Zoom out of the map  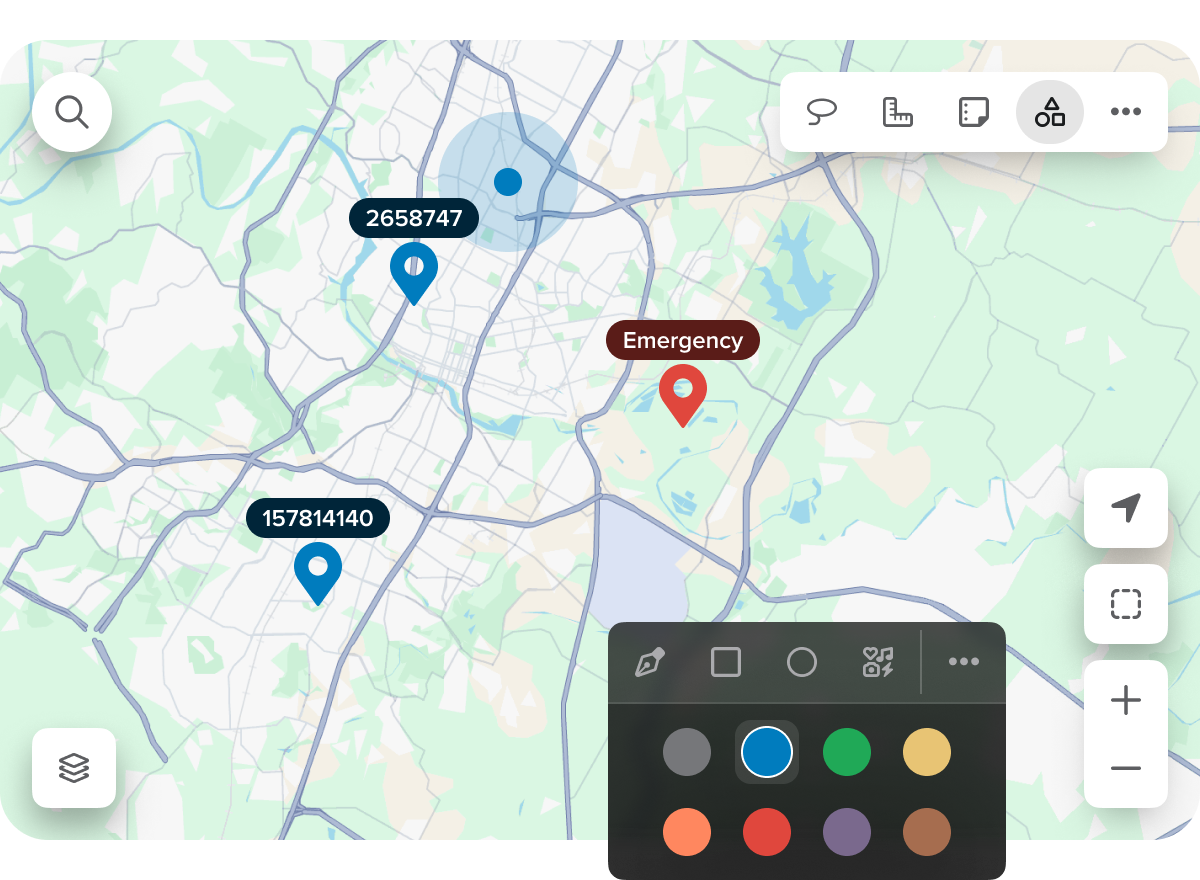click(1125, 768)
